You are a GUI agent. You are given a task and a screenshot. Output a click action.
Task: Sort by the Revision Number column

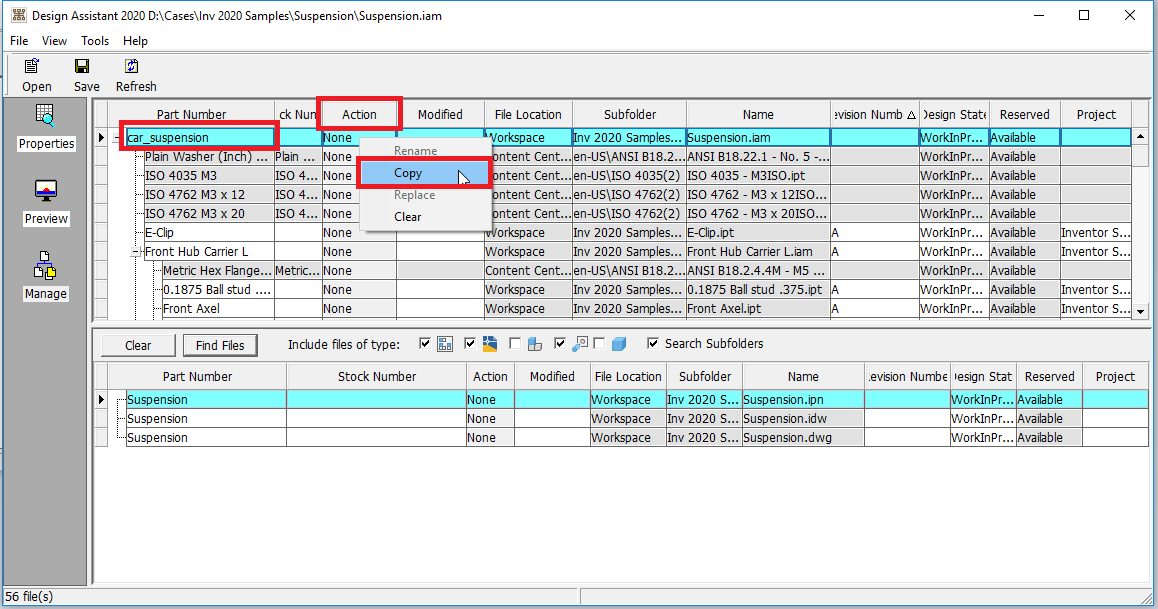tap(874, 114)
